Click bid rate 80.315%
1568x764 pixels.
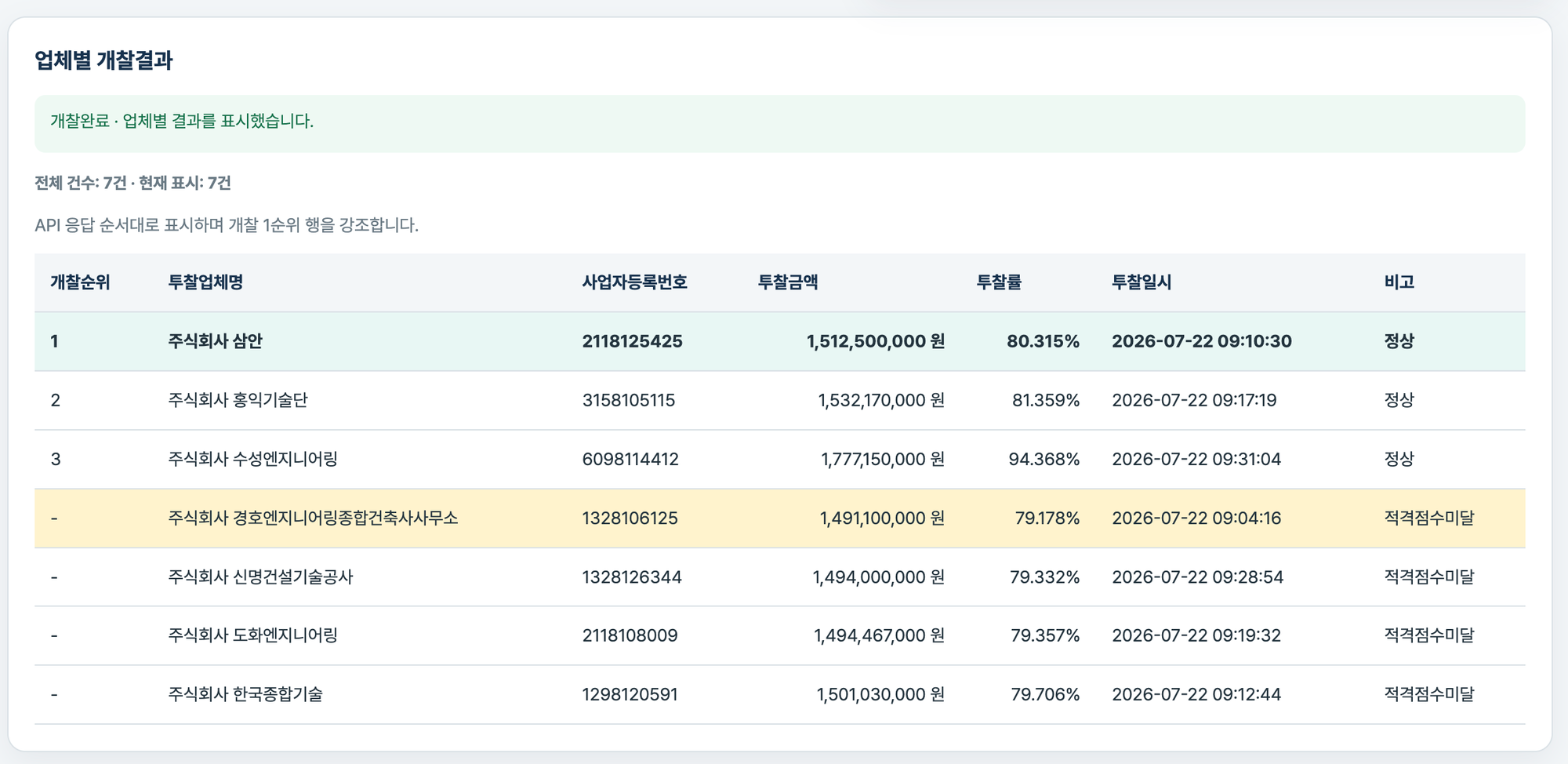coord(1043,341)
